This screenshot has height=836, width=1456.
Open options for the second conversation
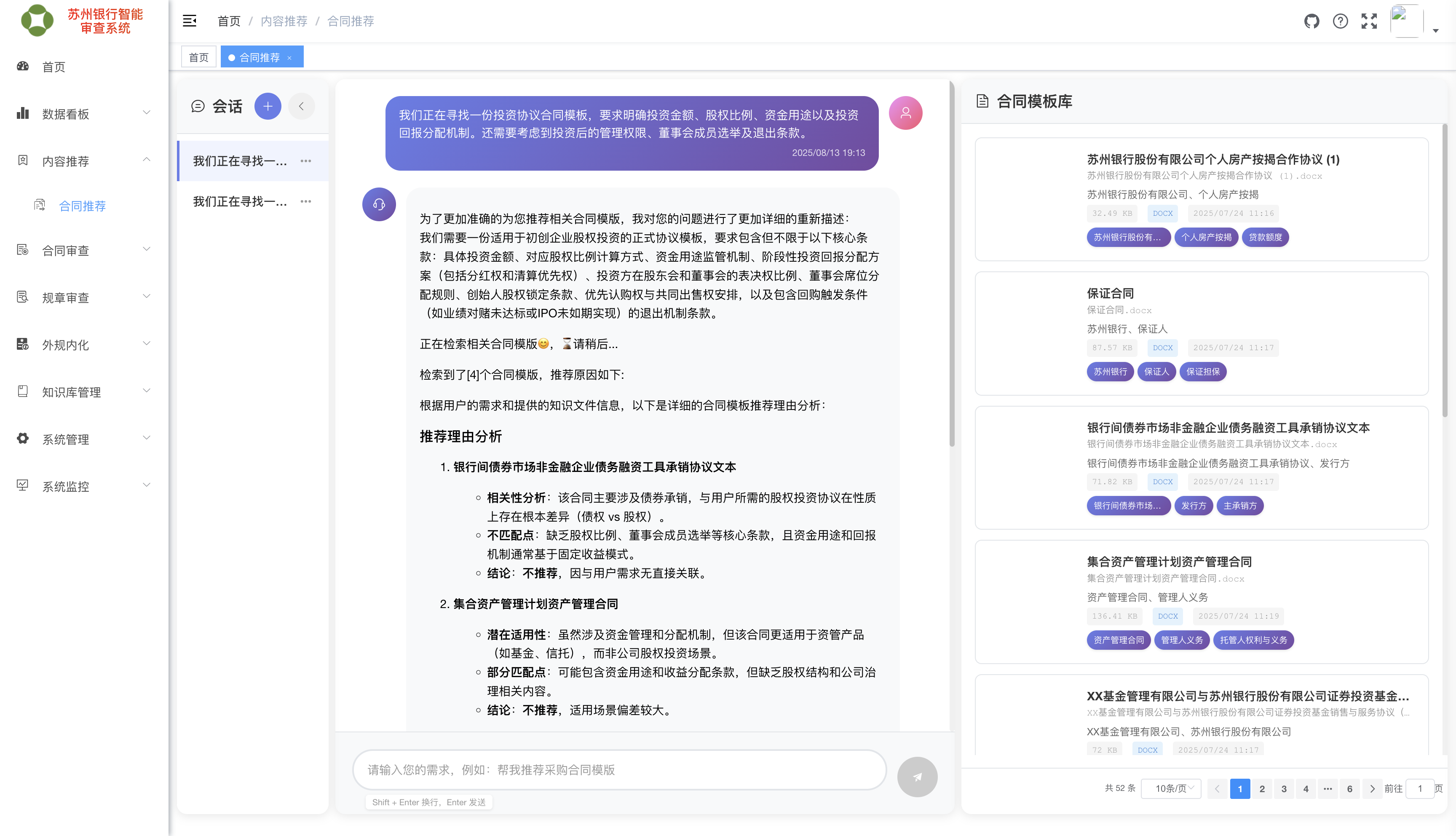click(x=306, y=201)
